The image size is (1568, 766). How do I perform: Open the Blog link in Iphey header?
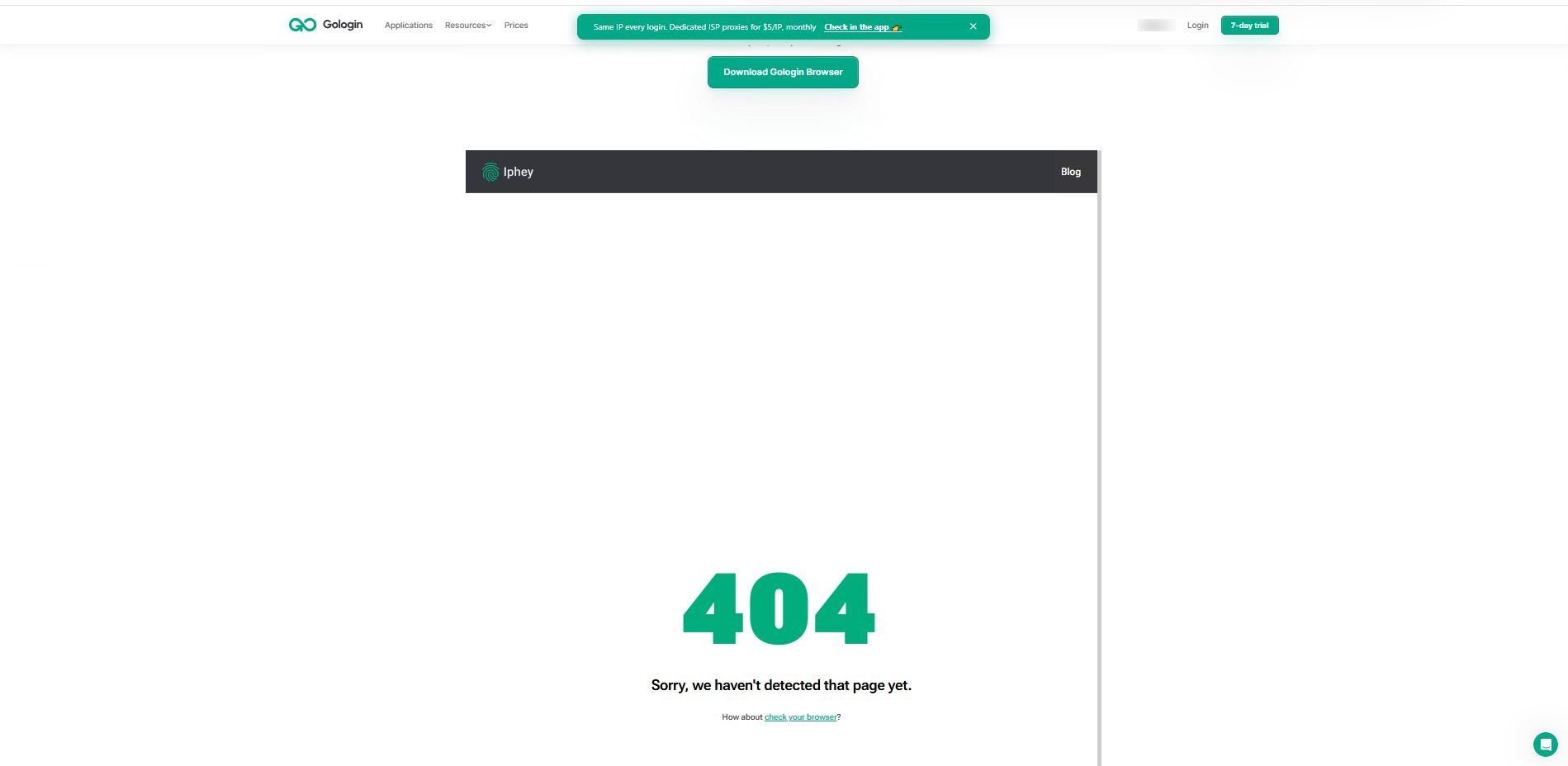(1071, 172)
